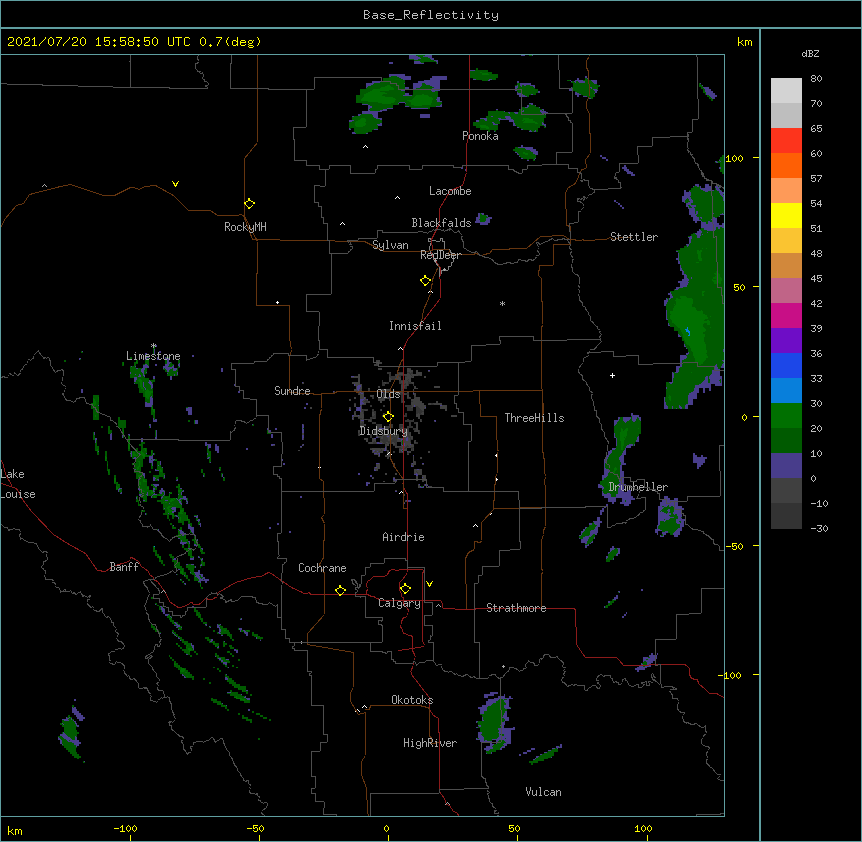Click the Didsbury label
The width and height of the screenshot is (862, 842).
pos(383,431)
